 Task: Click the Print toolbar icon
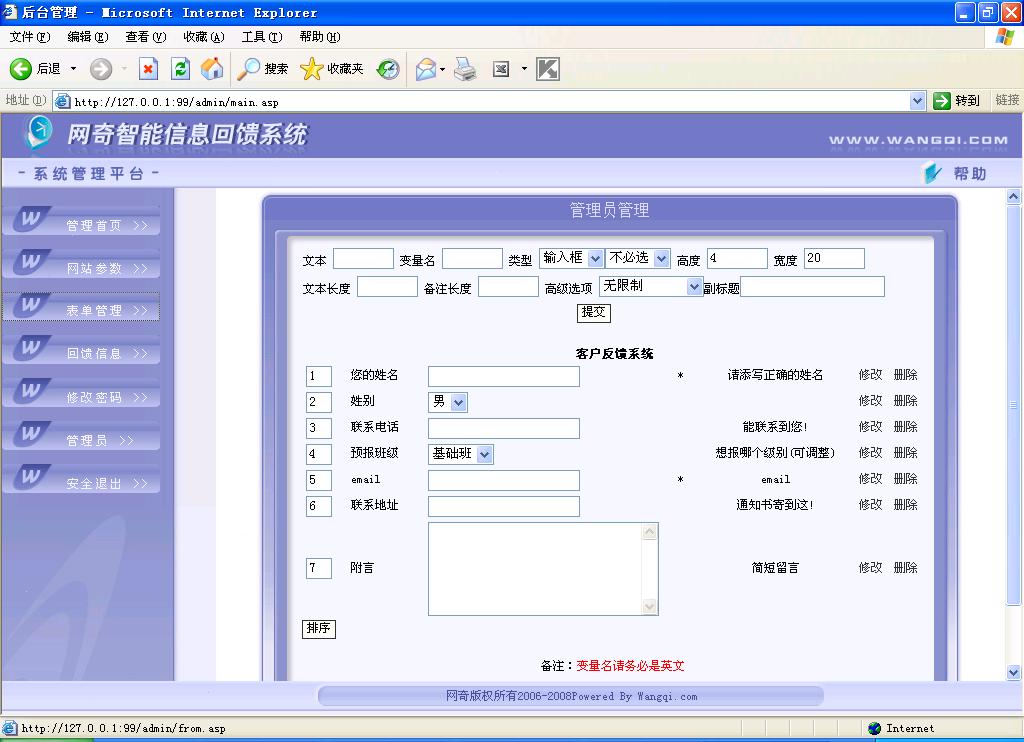pos(465,69)
